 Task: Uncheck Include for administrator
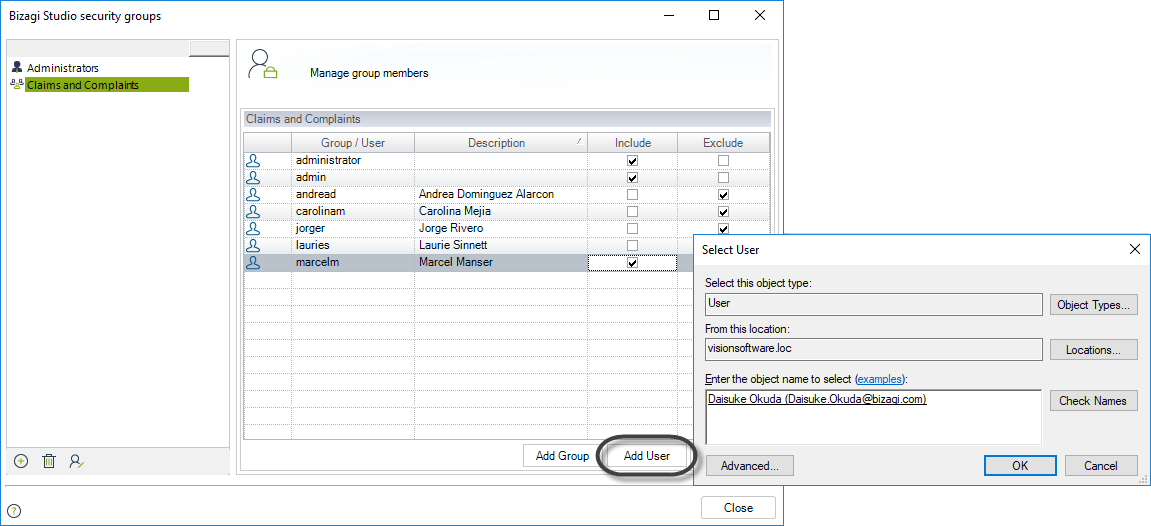coord(633,160)
